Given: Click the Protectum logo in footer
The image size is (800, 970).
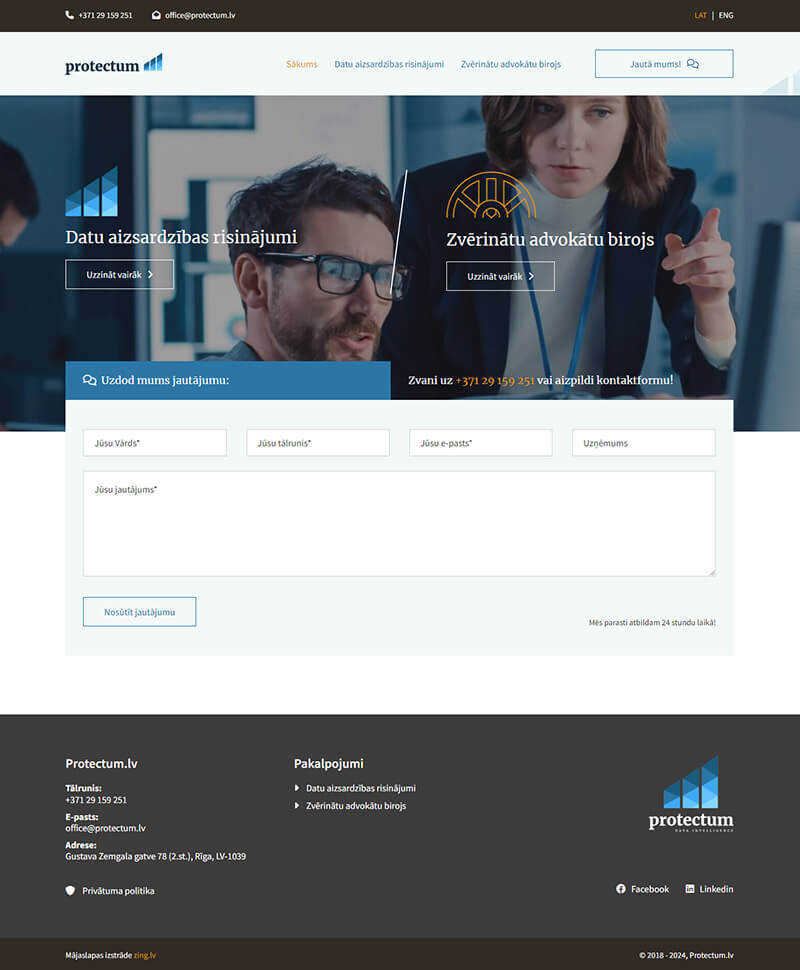Looking at the screenshot, I should click(x=690, y=794).
